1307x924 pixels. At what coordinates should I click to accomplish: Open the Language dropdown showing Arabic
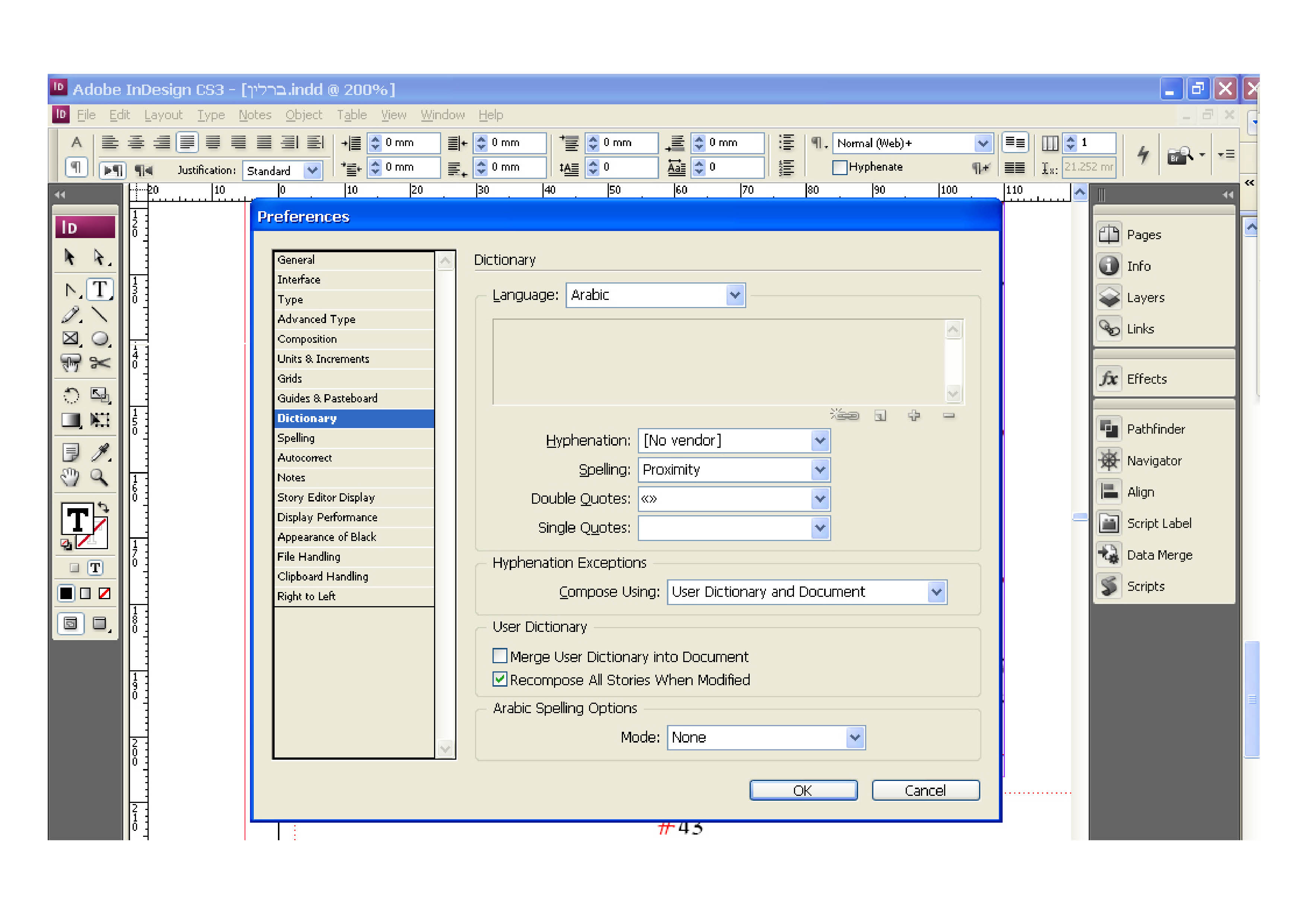pyautogui.click(x=734, y=295)
